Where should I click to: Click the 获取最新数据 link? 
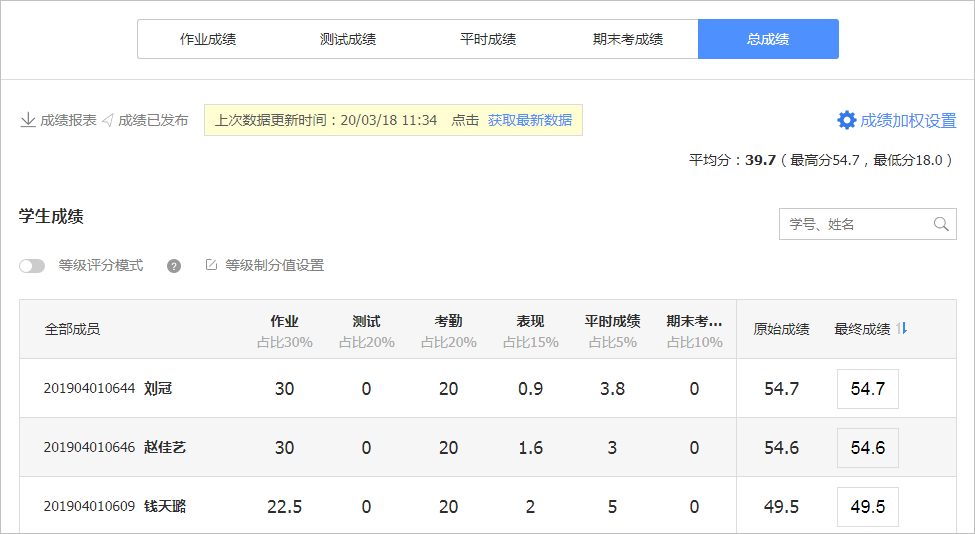point(530,120)
